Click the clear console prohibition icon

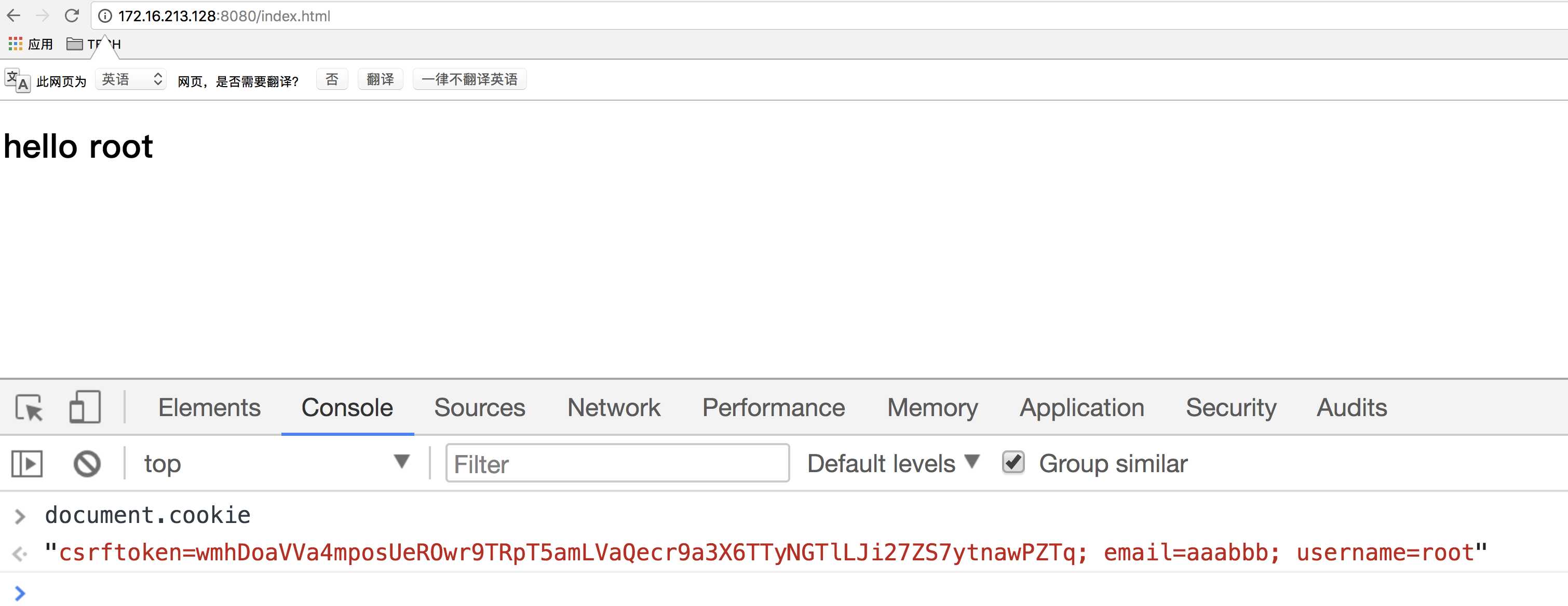point(87,463)
